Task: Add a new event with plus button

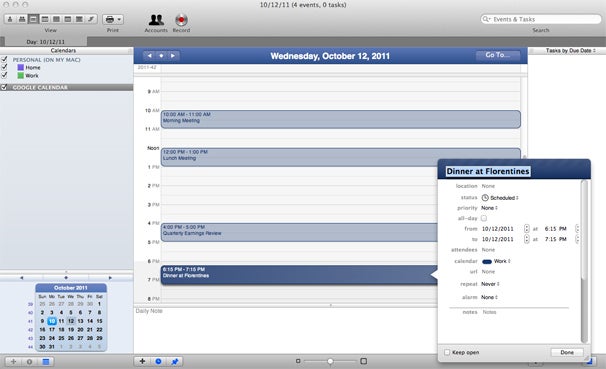Action: point(142,361)
